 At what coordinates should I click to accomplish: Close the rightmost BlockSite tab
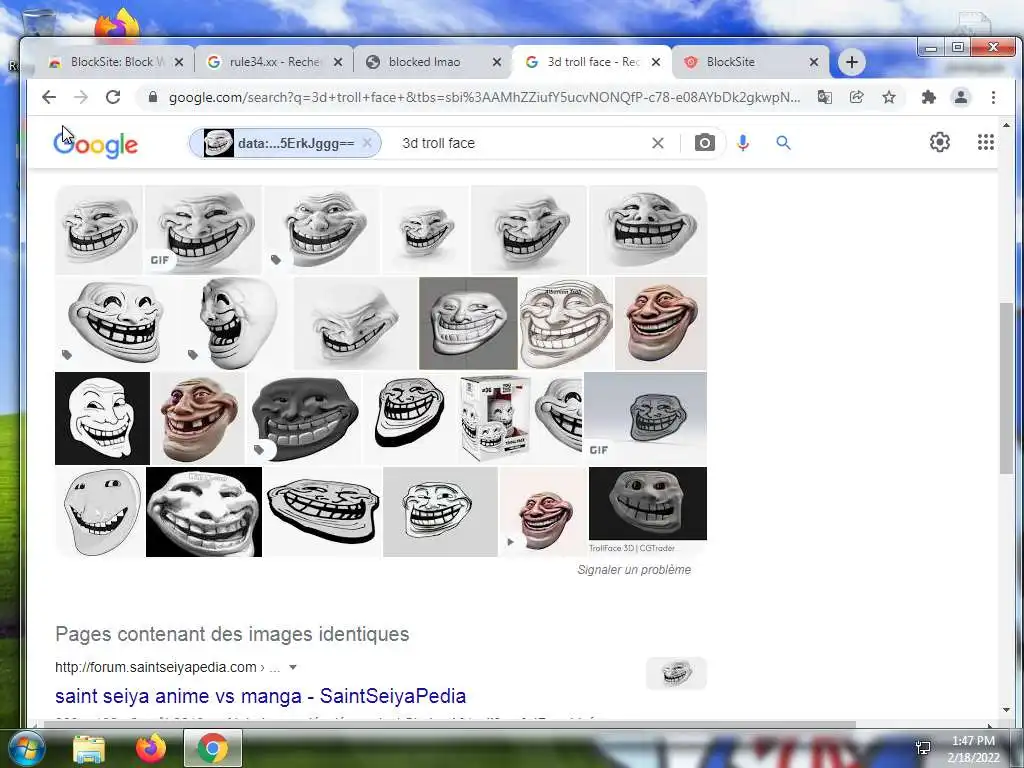click(814, 62)
